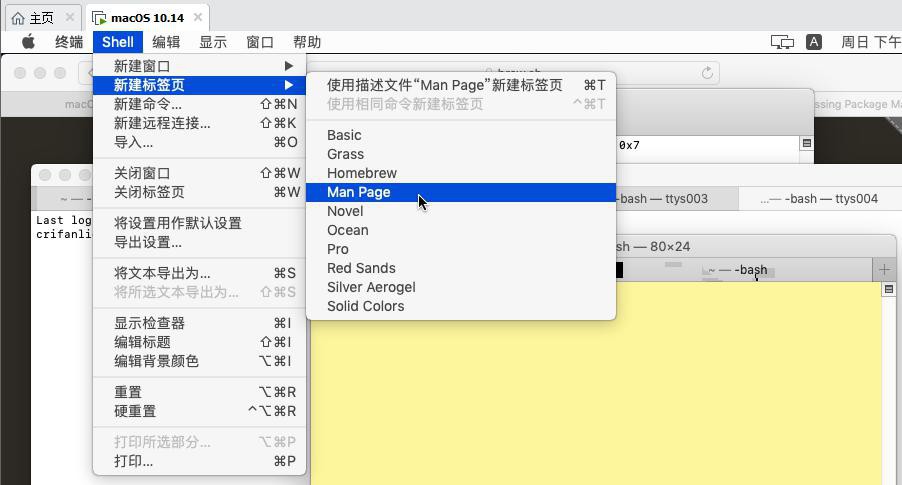Choose 硬重置 from Shell menu
The height and width of the screenshot is (485, 902).
200,411
